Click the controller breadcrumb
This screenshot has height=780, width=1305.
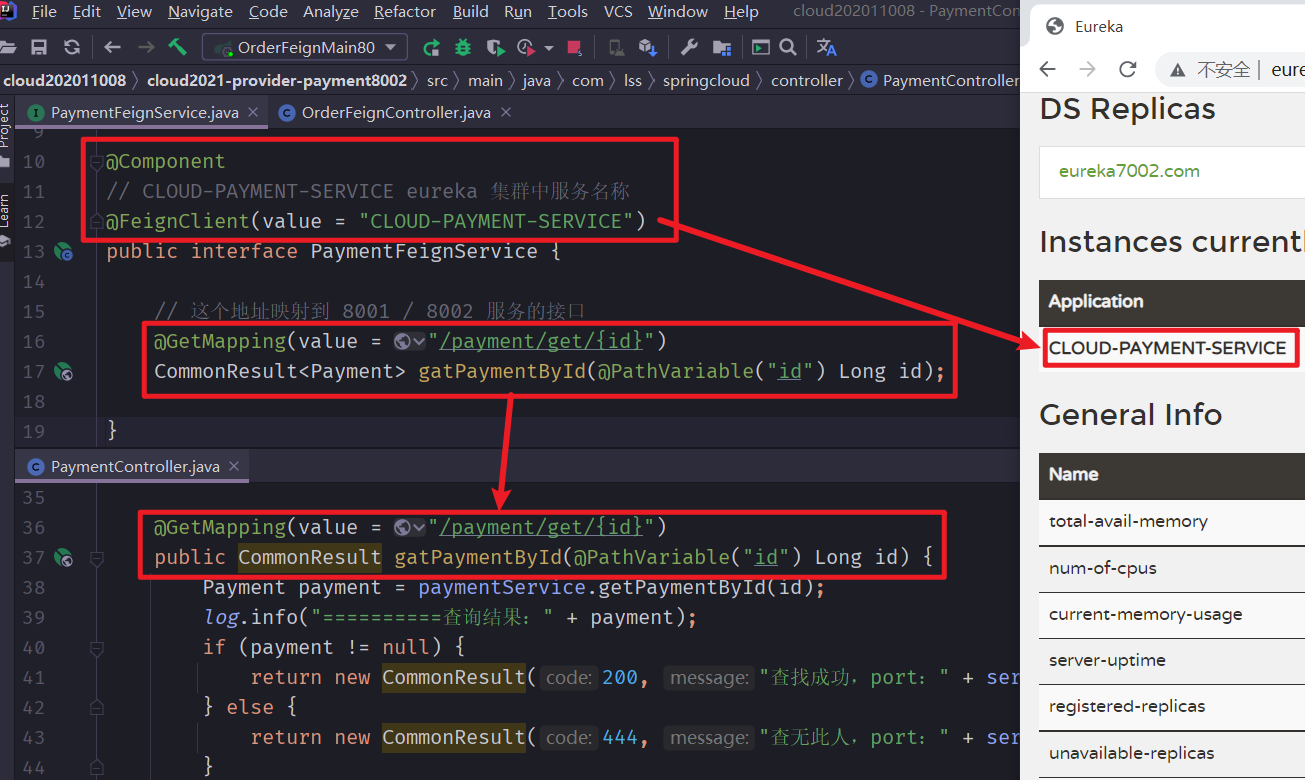click(807, 81)
